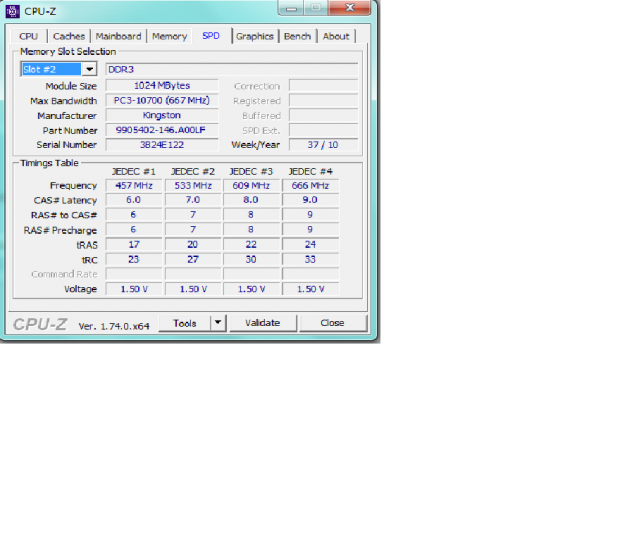This screenshot has height=552, width=620.
Task: Open the Graphics tab
Action: pyautogui.click(x=255, y=36)
